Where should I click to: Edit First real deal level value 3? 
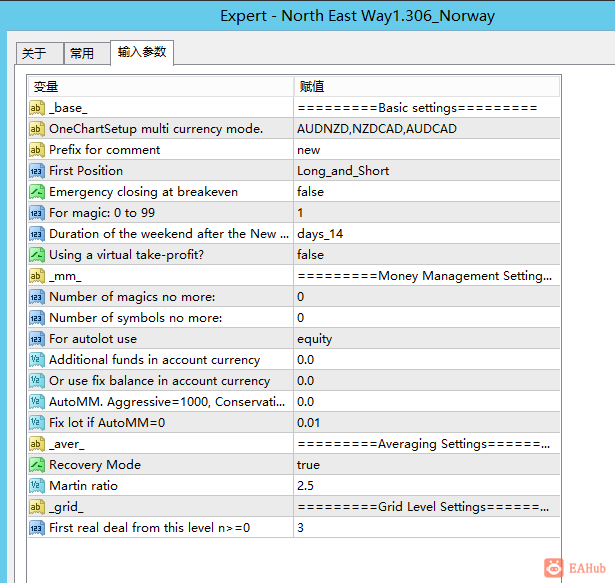click(427, 528)
